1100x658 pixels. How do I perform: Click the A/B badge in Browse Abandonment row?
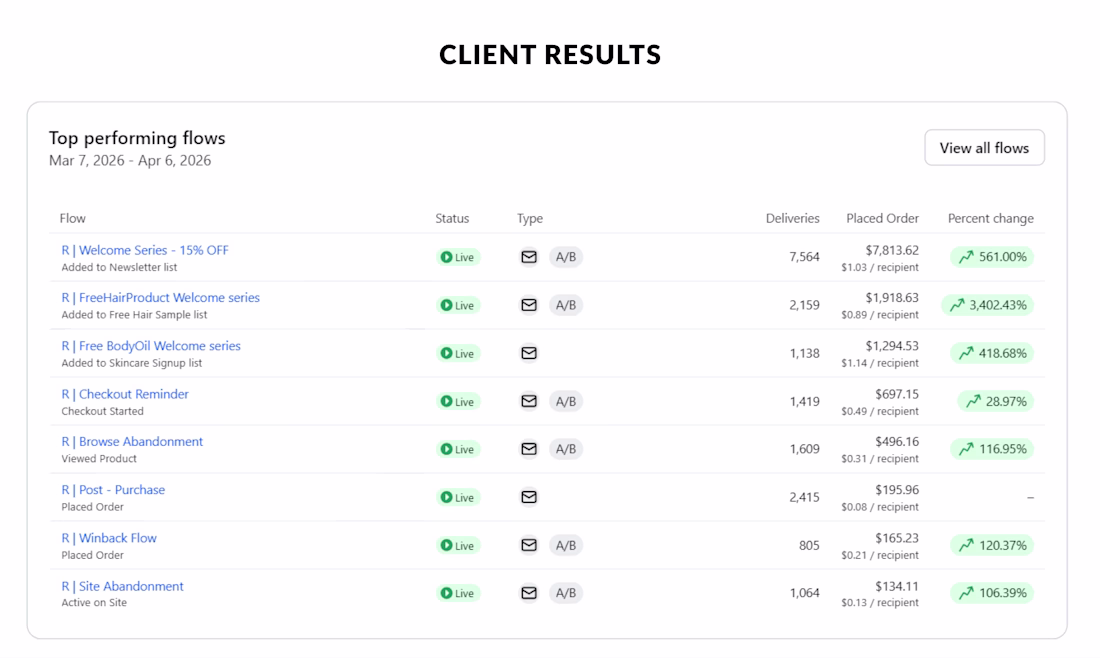tap(566, 449)
